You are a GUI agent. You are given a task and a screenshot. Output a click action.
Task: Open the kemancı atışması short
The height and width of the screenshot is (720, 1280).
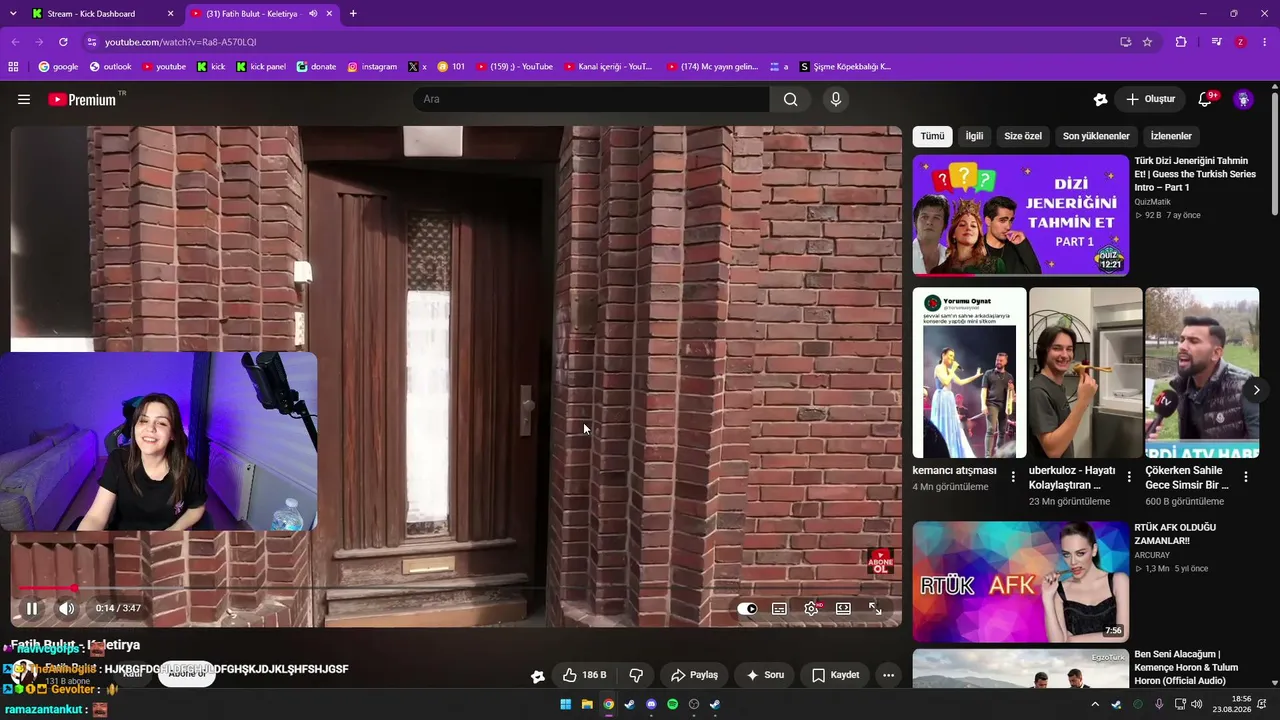(969, 372)
